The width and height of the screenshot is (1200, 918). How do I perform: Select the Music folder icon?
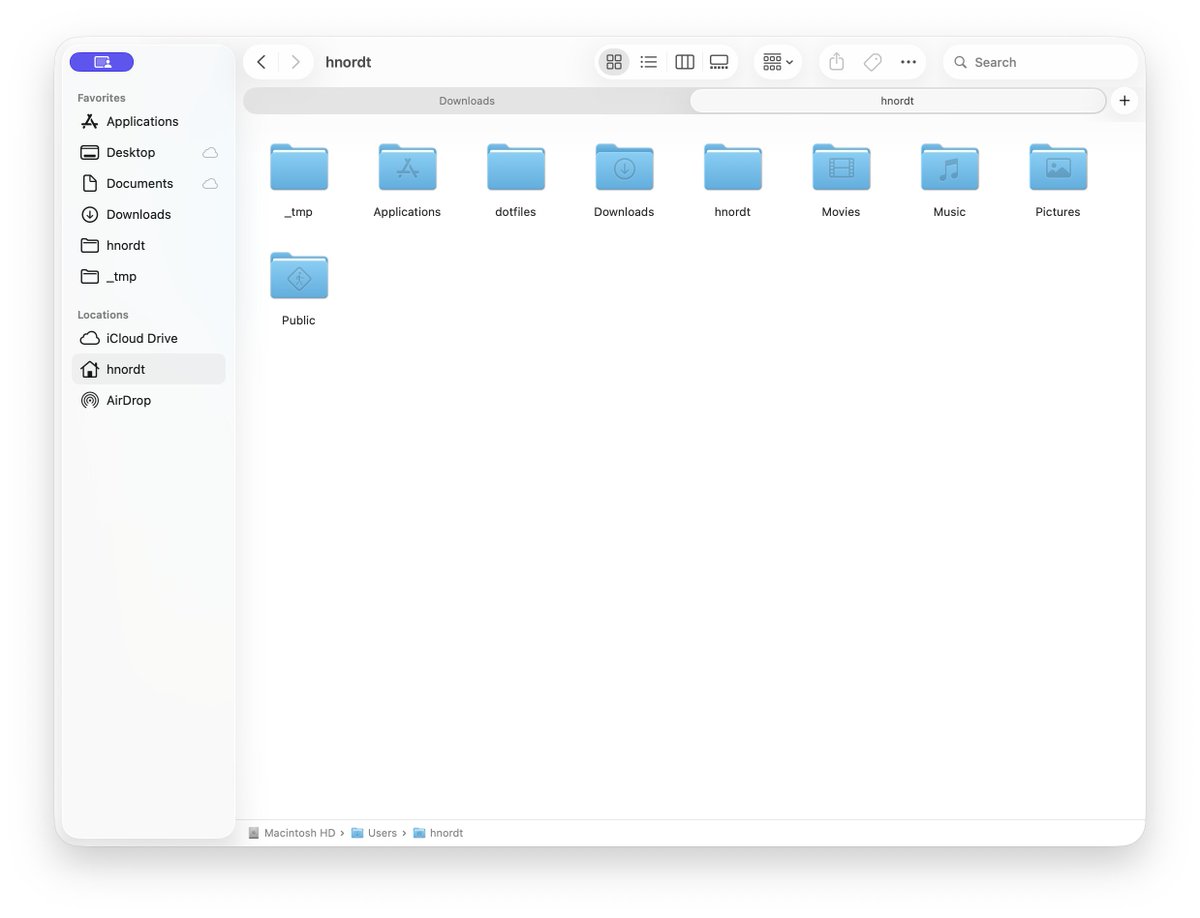tap(950, 167)
